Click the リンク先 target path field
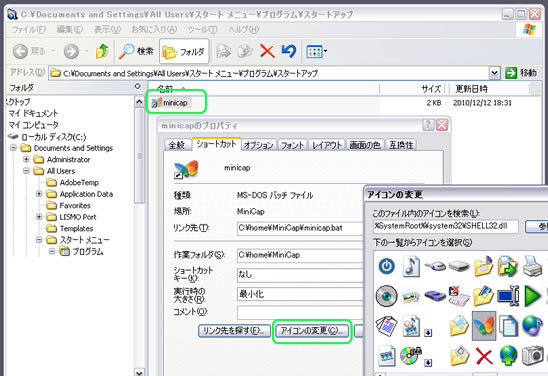Screen dimensions: 548x376 click(300, 228)
